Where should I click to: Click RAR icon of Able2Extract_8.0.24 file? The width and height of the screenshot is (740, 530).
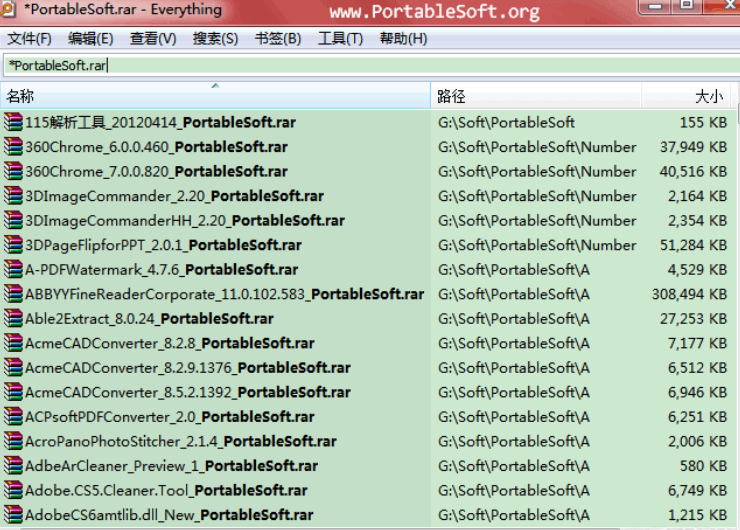click(x=13, y=319)
